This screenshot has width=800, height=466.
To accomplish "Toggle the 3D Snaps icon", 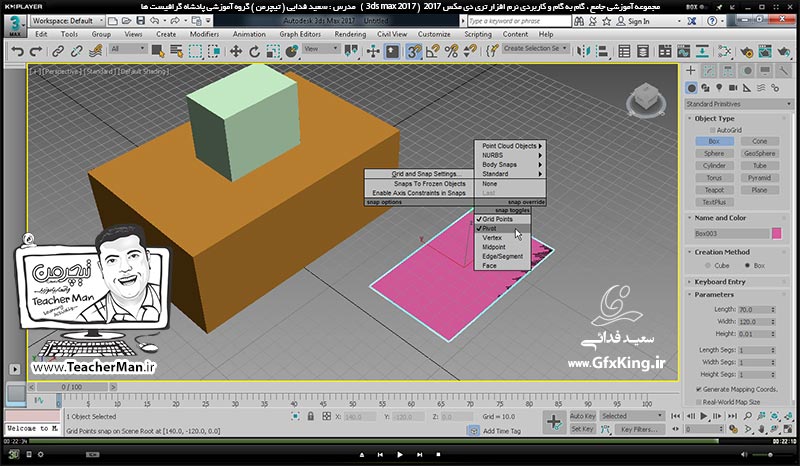I will click(x=414, y=51).
